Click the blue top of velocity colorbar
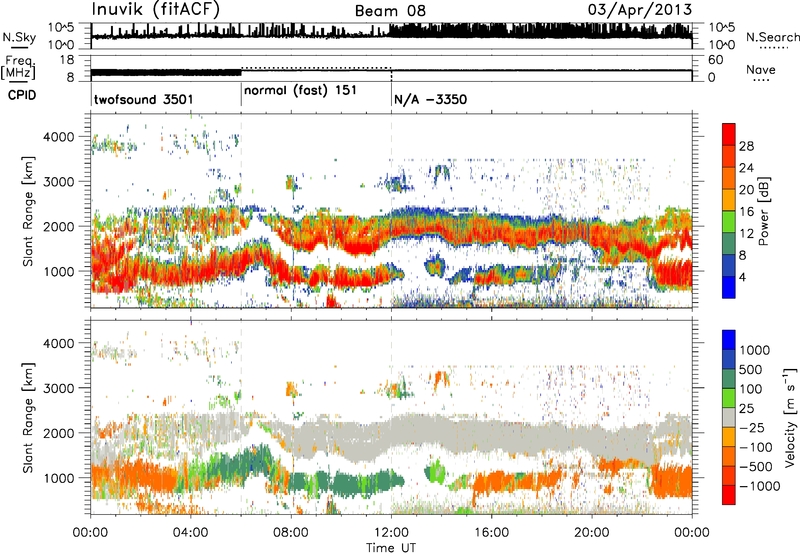 [x=729, y=340]
